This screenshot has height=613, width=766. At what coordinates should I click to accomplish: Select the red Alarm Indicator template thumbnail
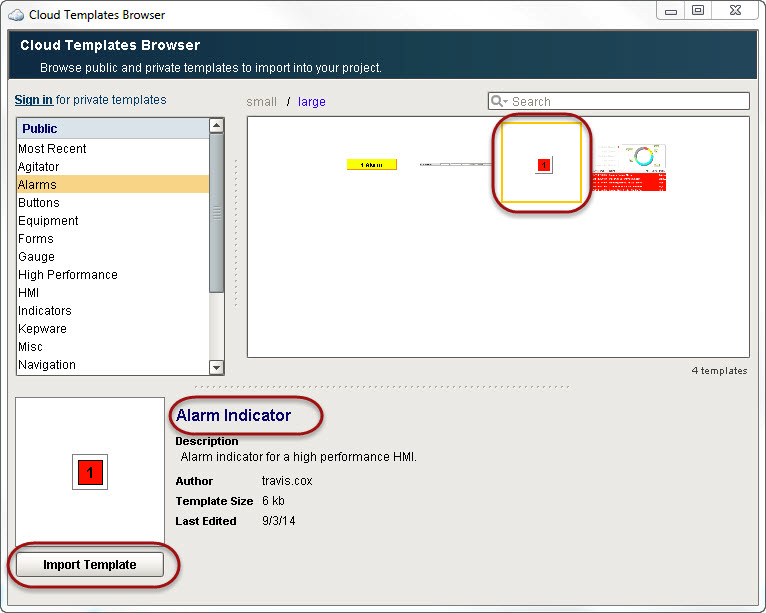pos(543,164)
